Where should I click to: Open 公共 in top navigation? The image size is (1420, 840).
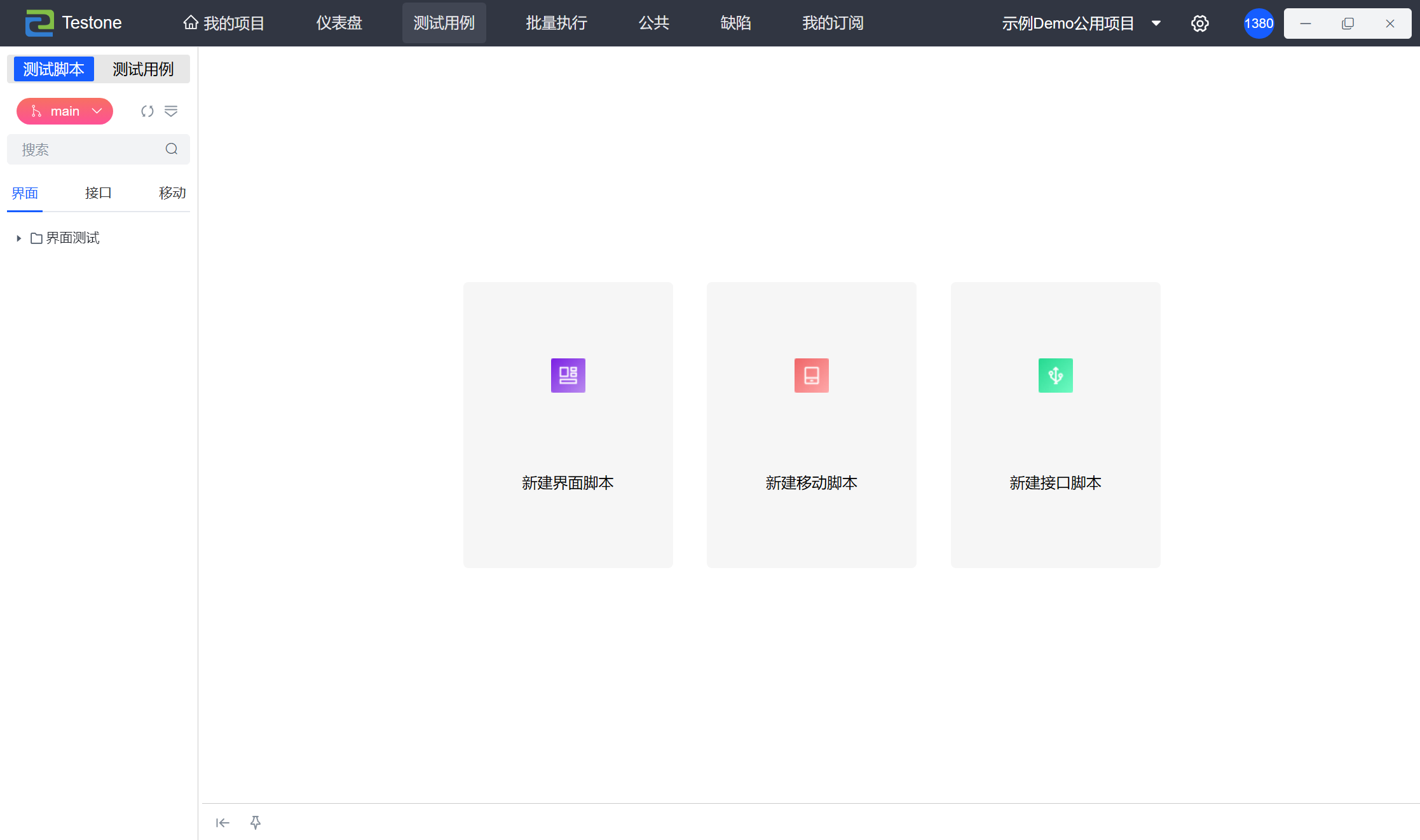[x=654, y=24]
